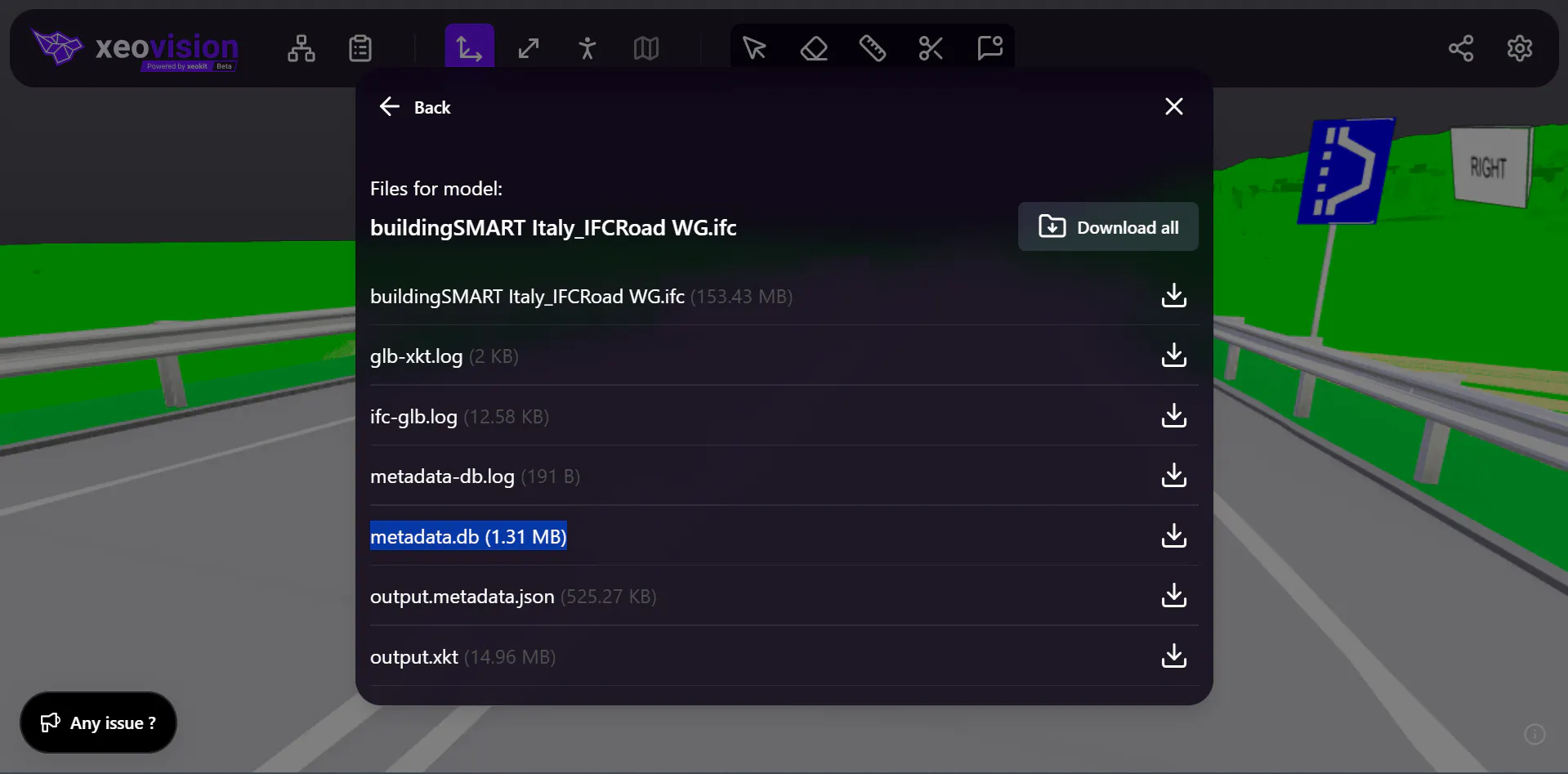Screen dimensions: 1568x774
Task: Click the bold model title heading
Action: (553, 228)
